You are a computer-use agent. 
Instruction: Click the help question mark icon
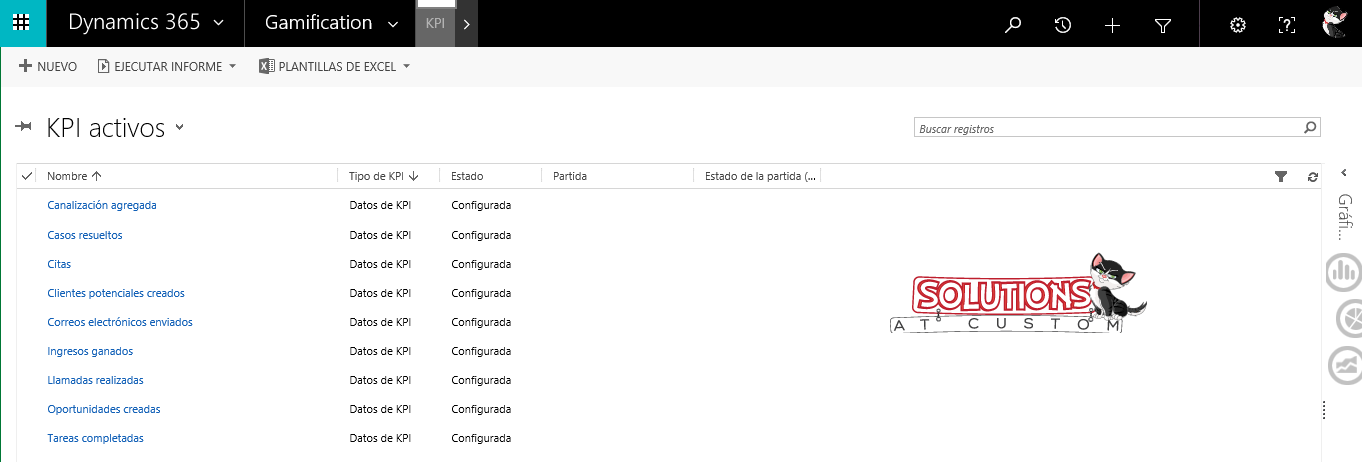point(1287,25)
